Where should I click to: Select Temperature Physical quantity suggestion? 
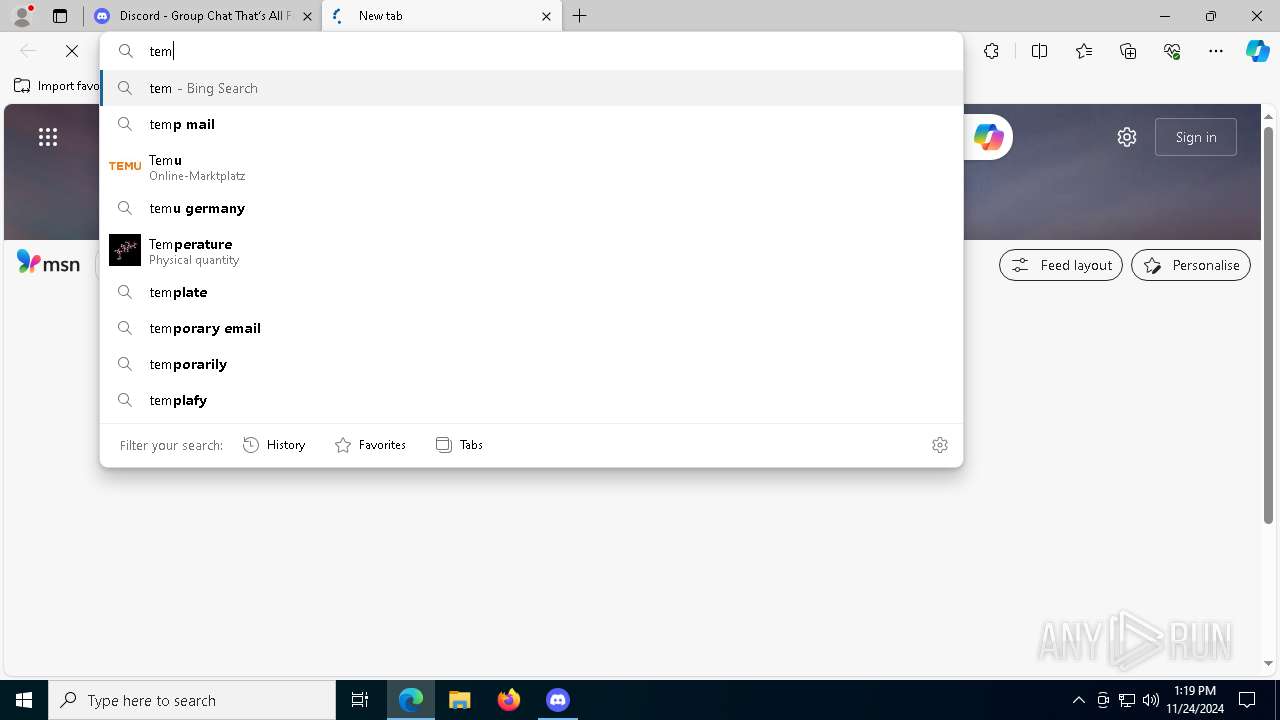coord(531,250)
